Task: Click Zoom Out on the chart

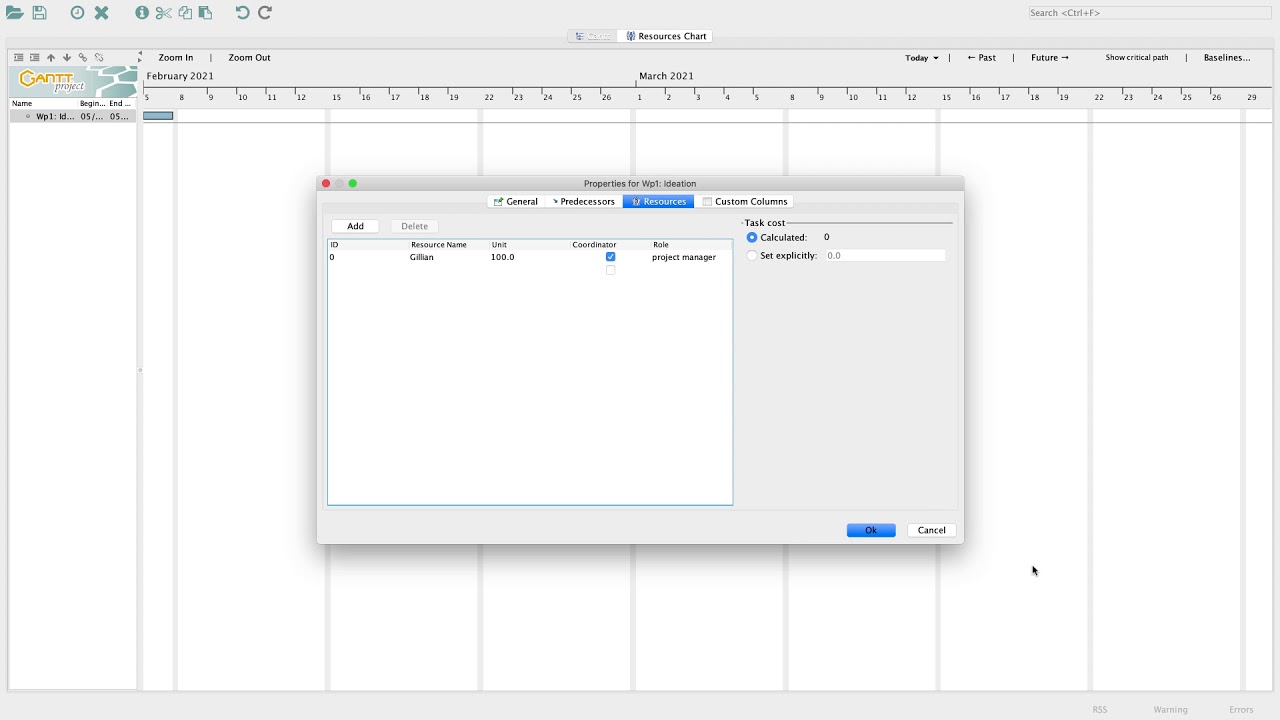Action: click(x=249, y=58)
